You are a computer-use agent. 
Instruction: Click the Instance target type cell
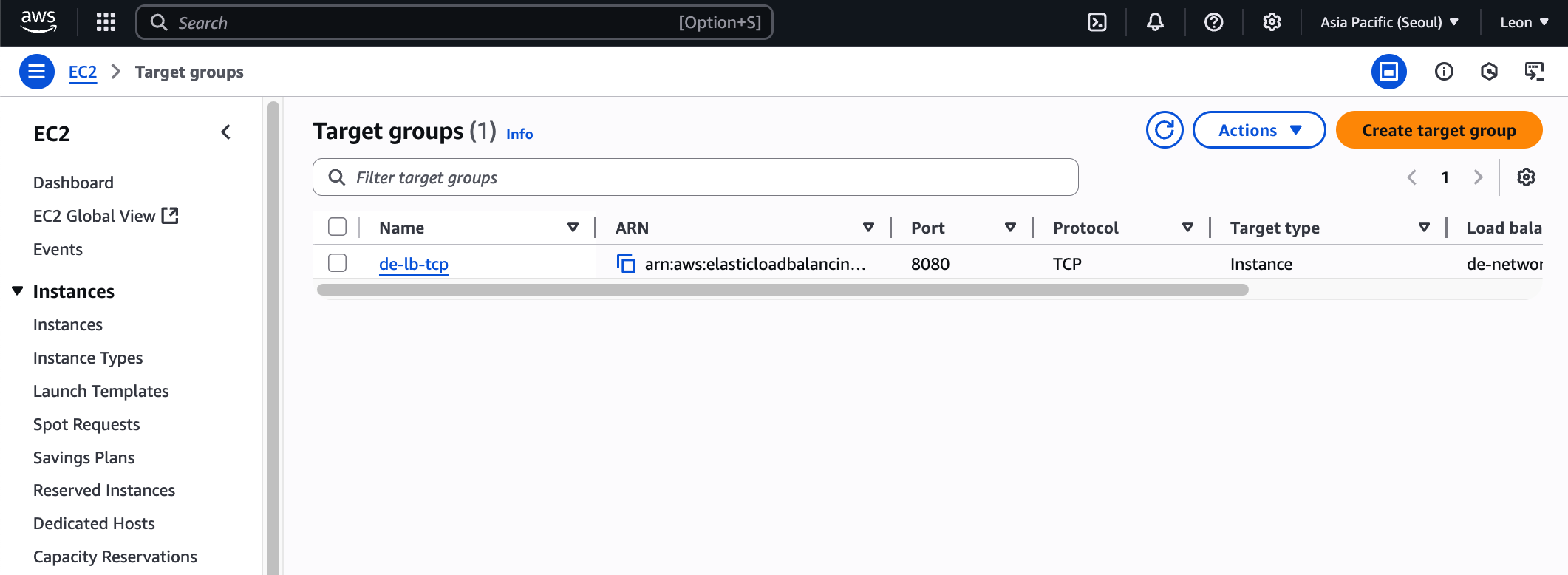click(x=1261, y=264)
